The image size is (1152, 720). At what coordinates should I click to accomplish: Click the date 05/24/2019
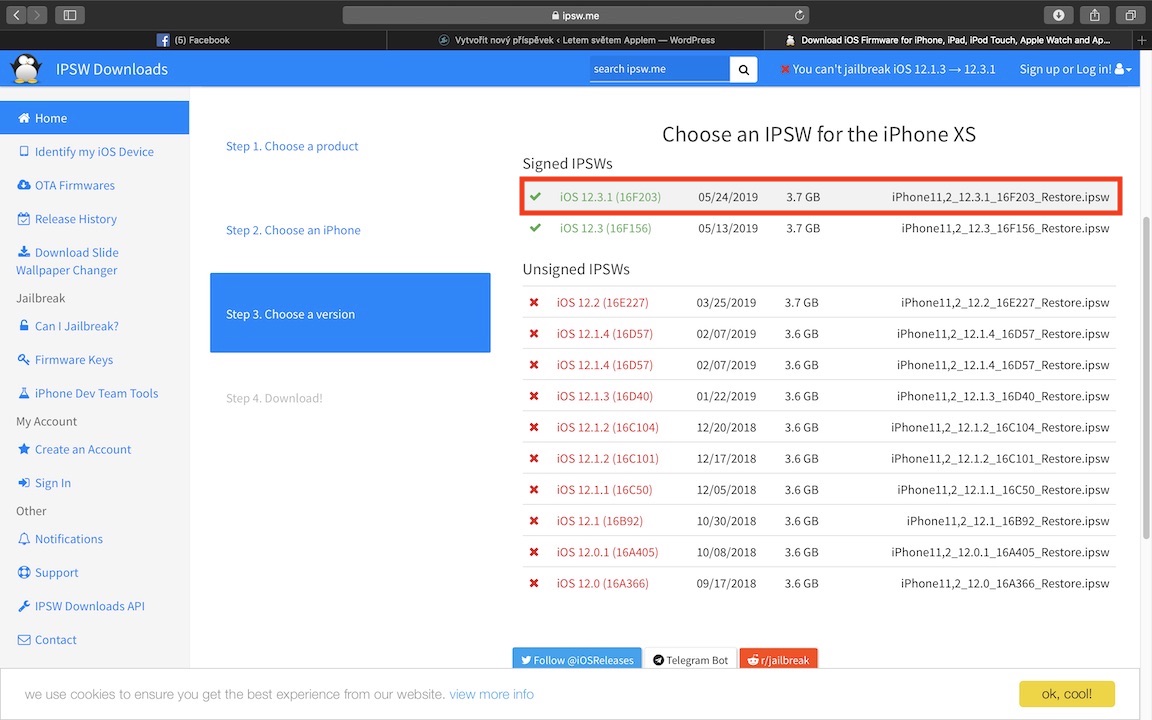point(728,197)
